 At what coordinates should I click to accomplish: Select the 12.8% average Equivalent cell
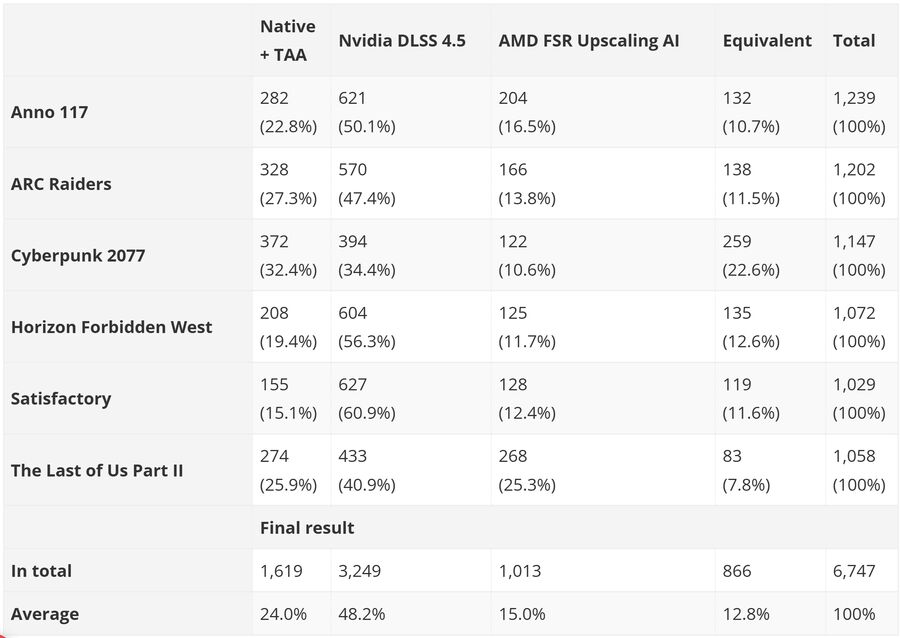(x=744, y=614)
